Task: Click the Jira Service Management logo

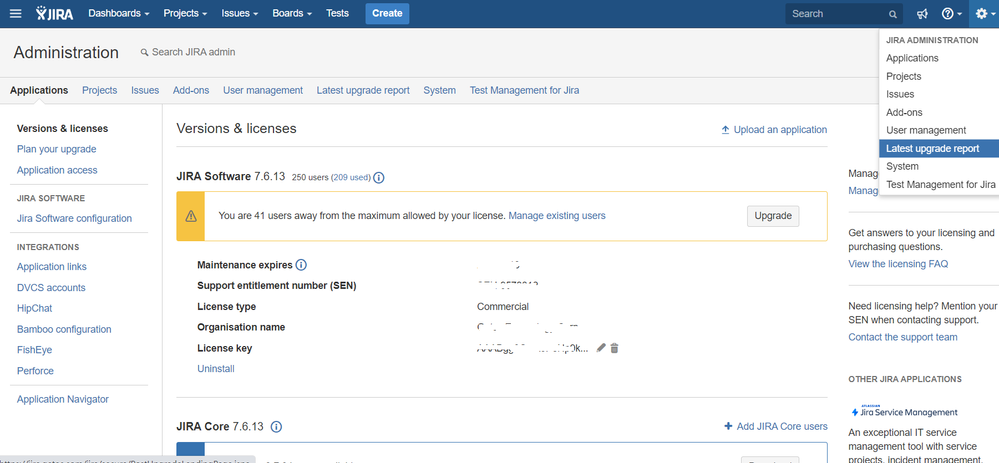Action: click(x=903, y=411)
